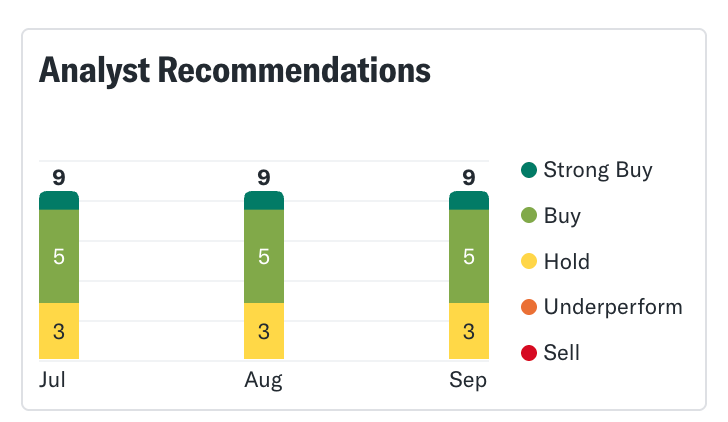The width and height of the screenshot is (728, 422).
Task: Select the Underperform legend label
Action: [613, 307]
